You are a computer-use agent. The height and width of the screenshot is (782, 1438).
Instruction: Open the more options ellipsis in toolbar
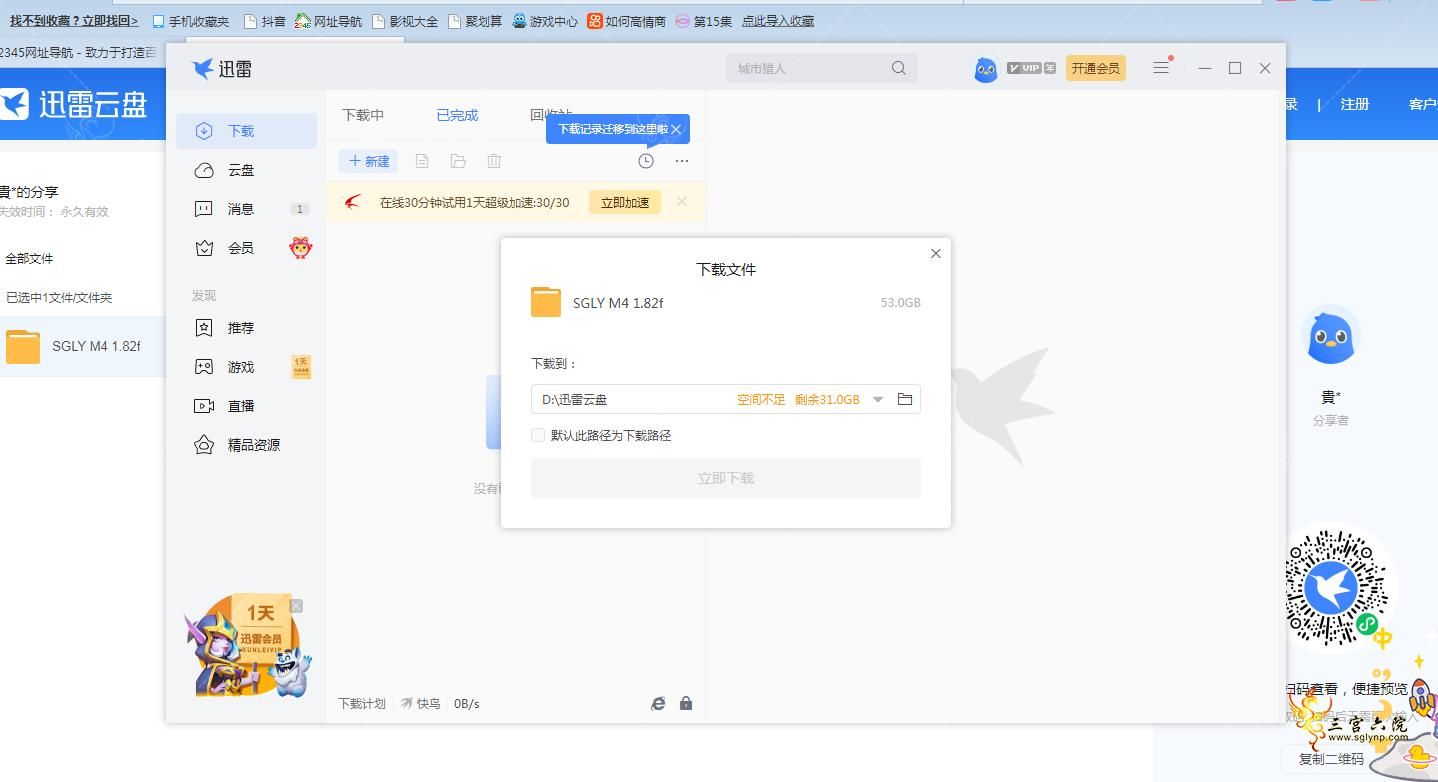tap(682, 161)
